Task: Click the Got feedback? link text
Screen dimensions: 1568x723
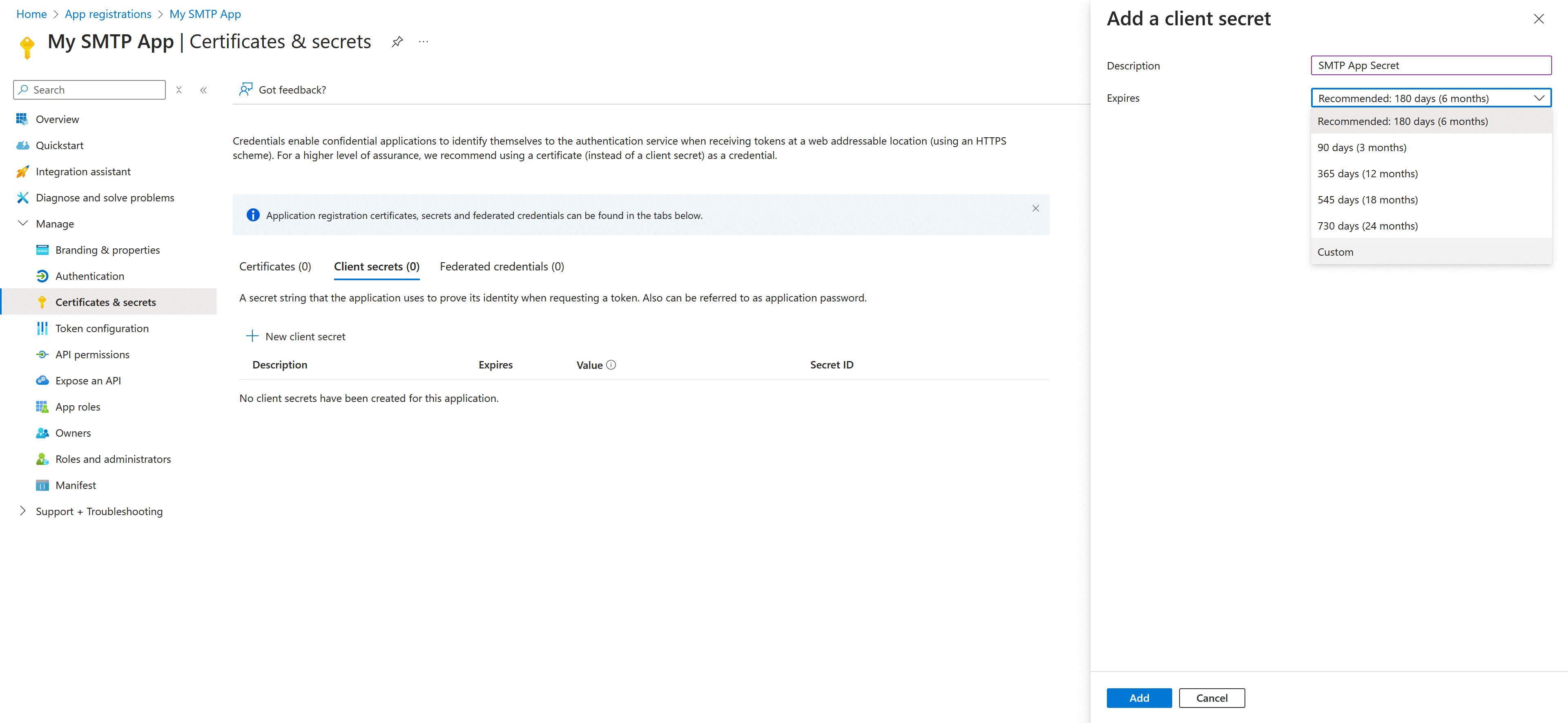Action: point(292,90)
